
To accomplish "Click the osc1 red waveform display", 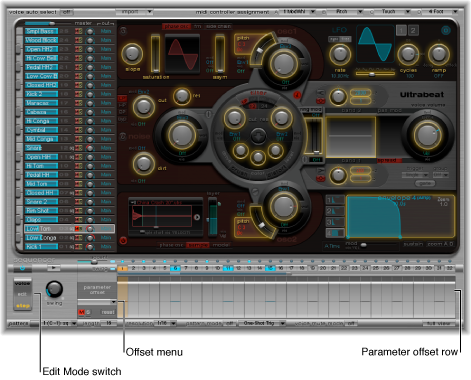I will pyautogui.click(x=182, y=54).
